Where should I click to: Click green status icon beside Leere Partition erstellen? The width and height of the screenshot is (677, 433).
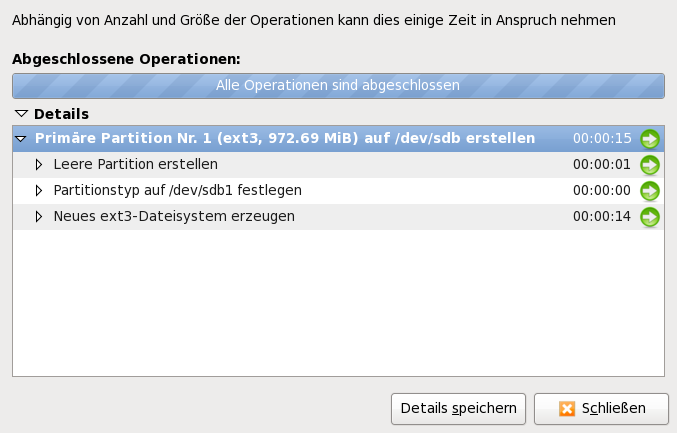tap(650, 164)
